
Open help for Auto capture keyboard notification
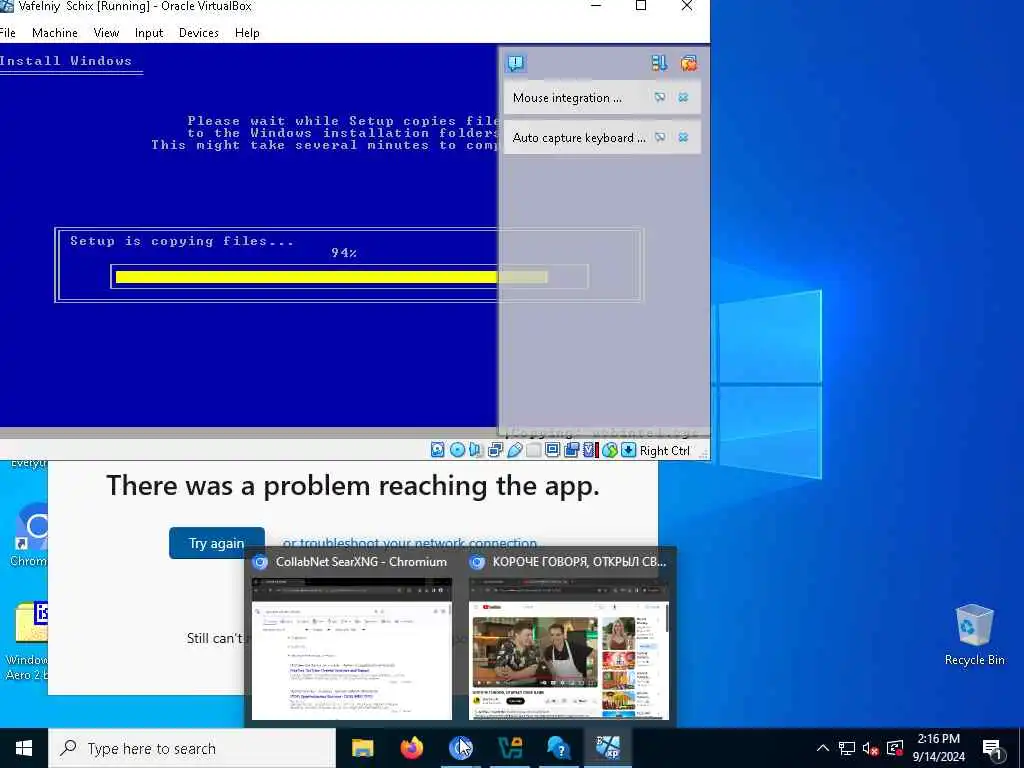pyautogui.click(x=660, y=137)
